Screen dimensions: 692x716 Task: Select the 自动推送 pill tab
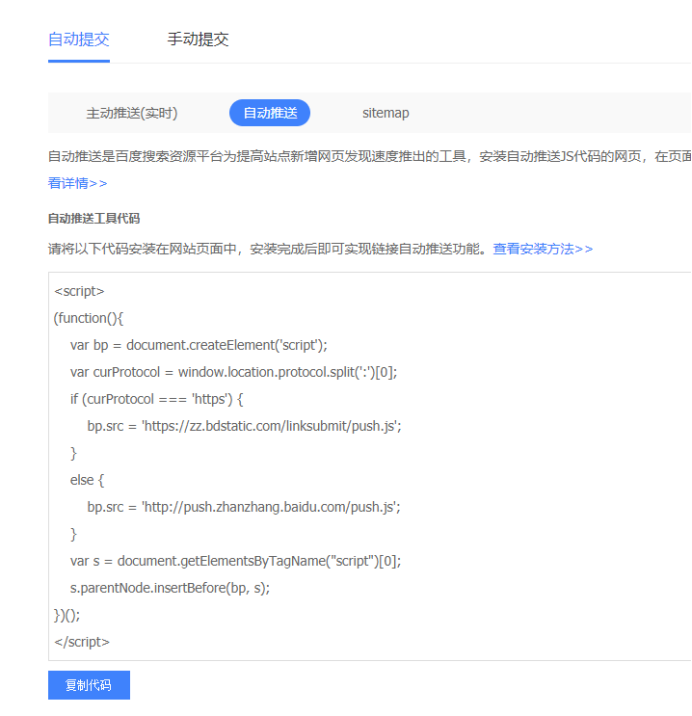coord(269,113)
